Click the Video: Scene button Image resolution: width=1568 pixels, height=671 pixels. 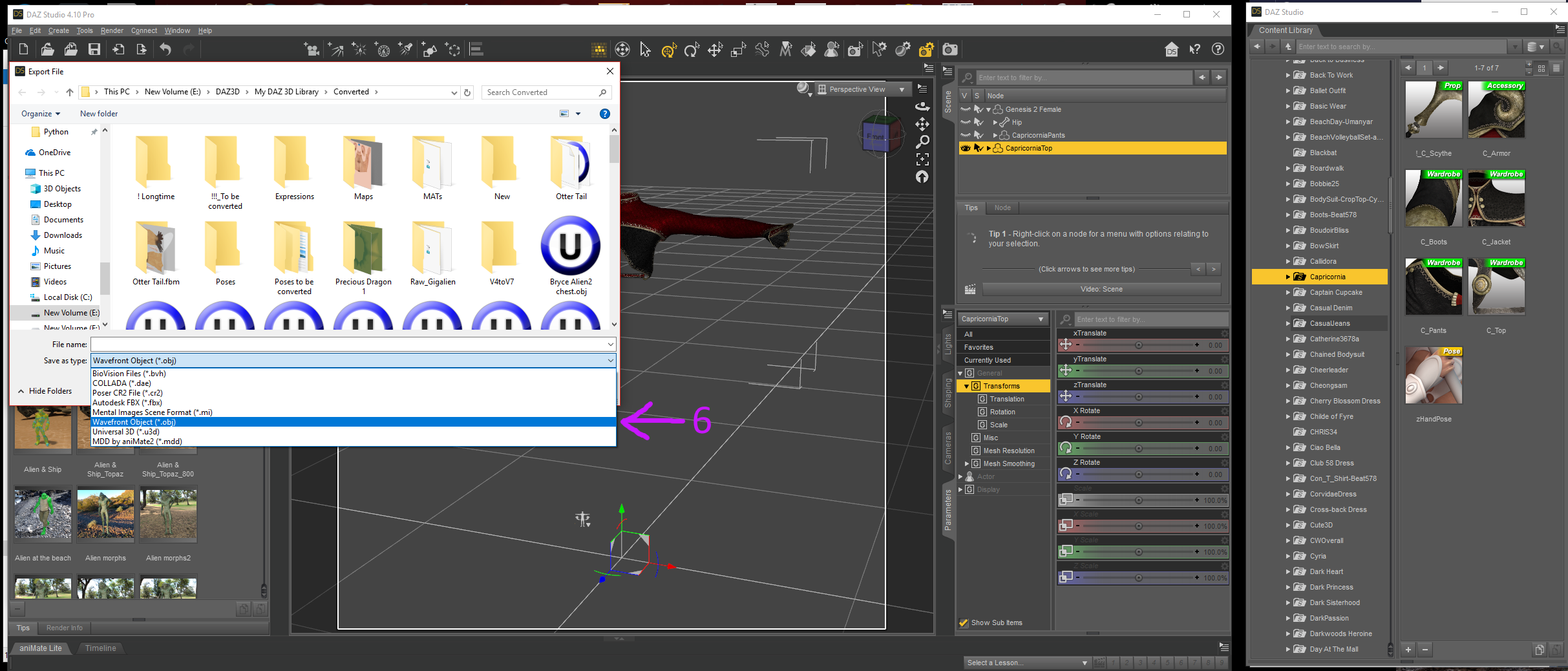click(x=1101, y=289)
